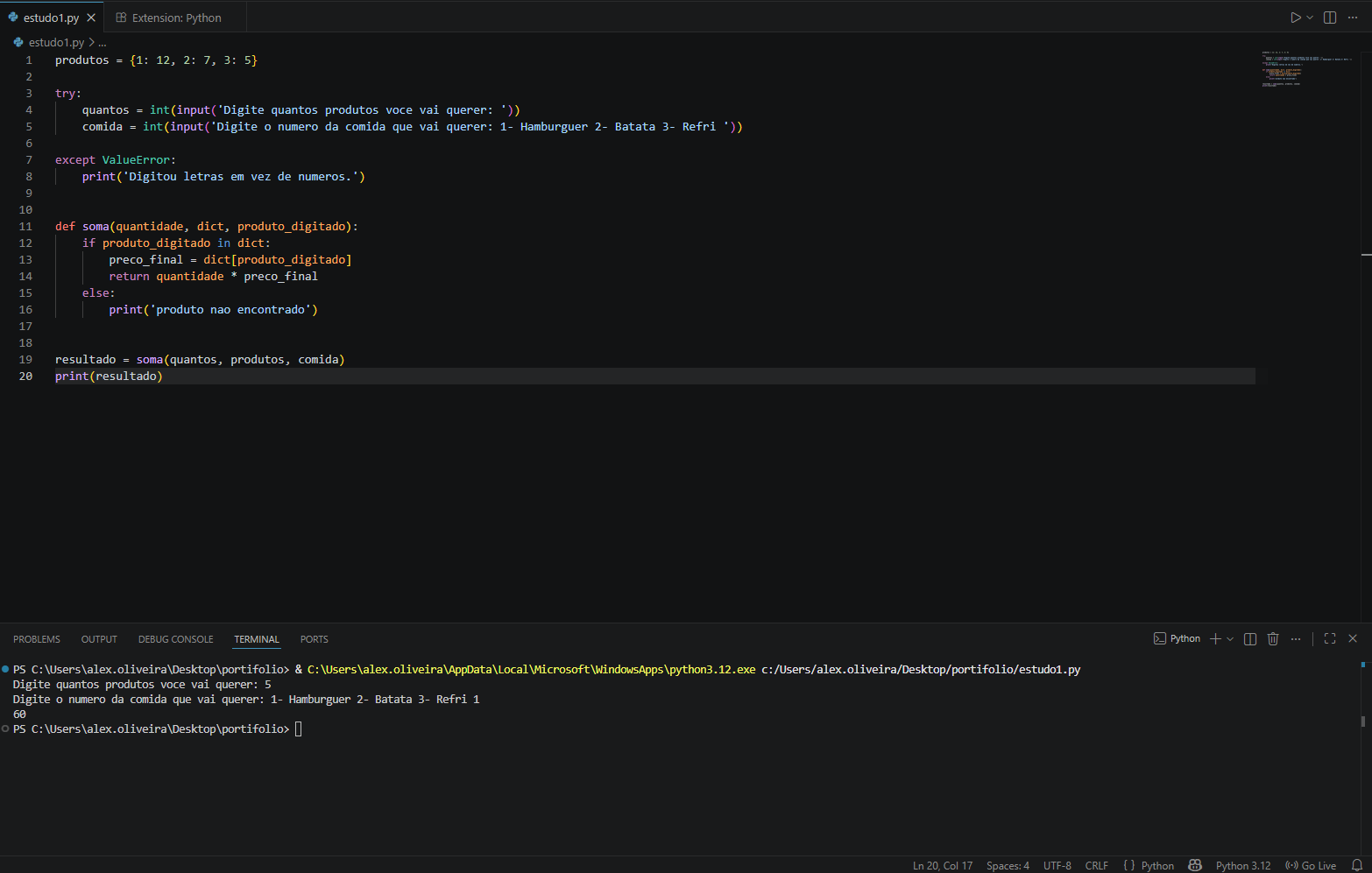Image resolution: width=1372 pixels, height=873 pixels.
Task: Change indentation via Spaces: 4
Action: pyautogui.click(x=1008, y=865)
